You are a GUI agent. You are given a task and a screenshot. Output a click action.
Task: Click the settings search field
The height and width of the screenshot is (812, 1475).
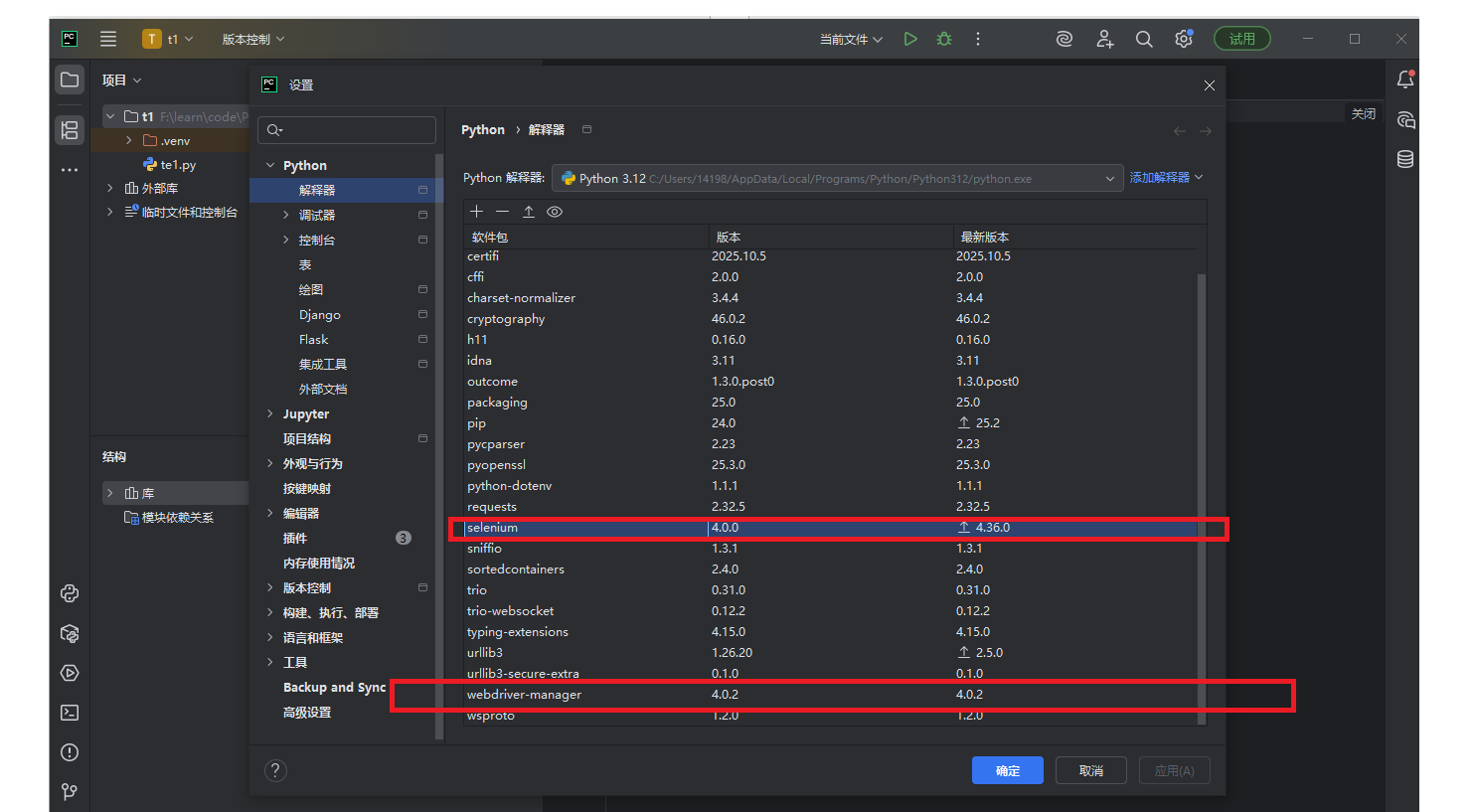[x=347, y=130]
